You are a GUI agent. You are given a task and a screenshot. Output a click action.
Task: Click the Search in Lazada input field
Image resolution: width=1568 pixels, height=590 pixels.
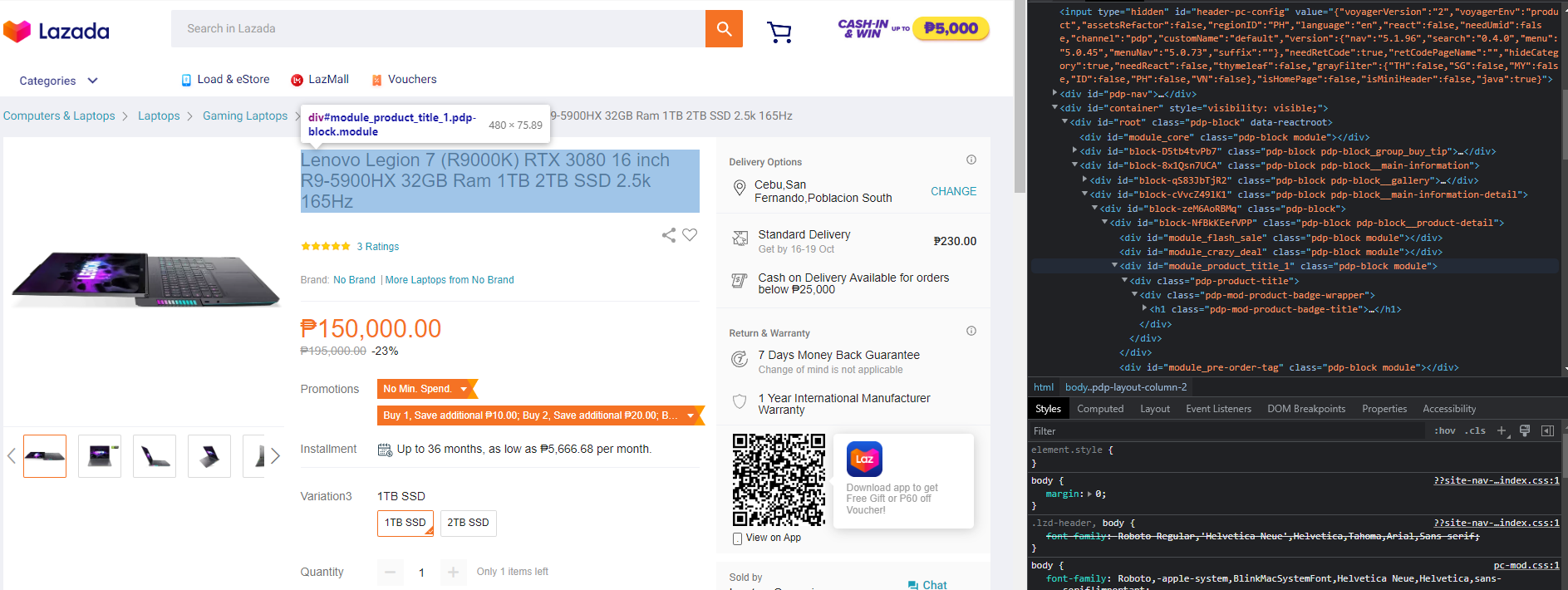[438, 29]
